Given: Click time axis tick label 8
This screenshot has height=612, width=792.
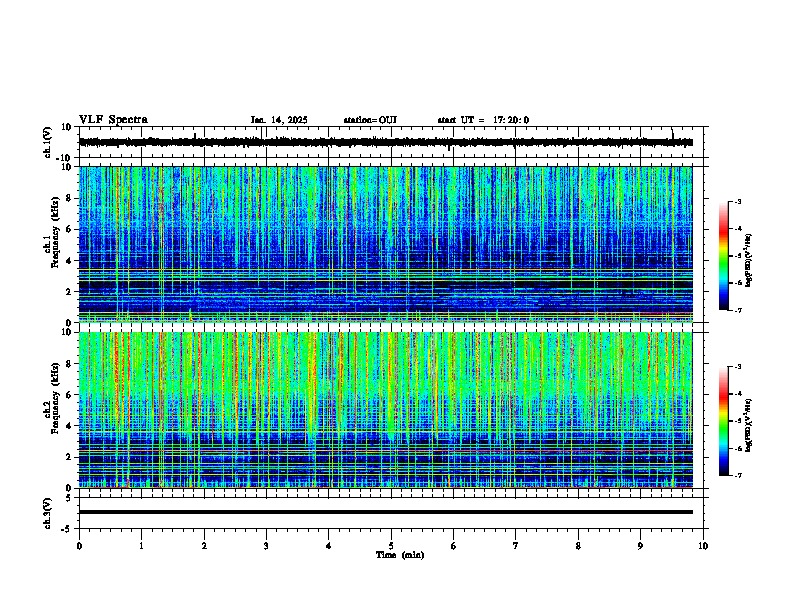Looking at the screenshot, I should [x=578, y=546].
